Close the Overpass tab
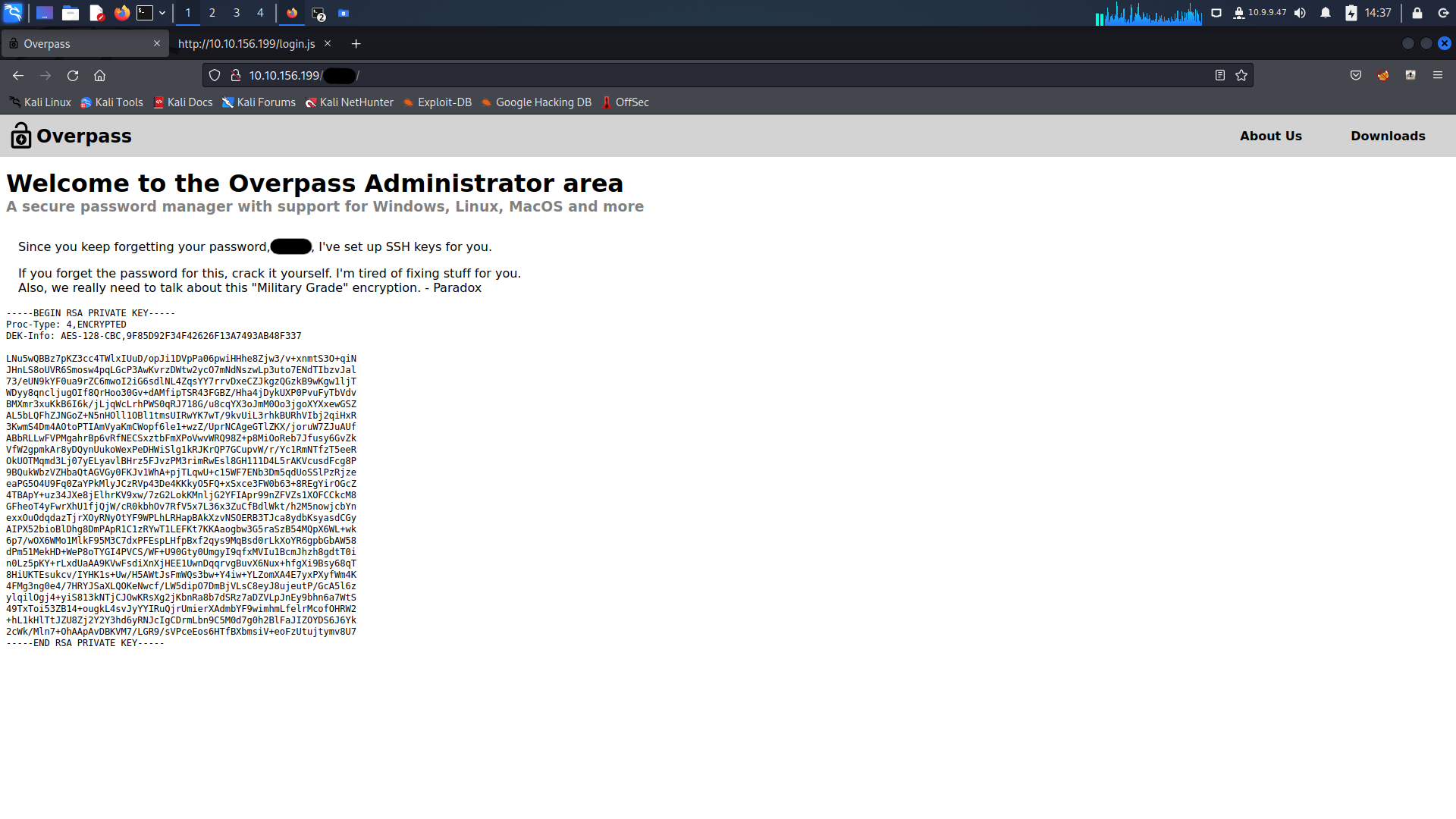Viewport: 1456px width, 819px height. tap(157, 44)
